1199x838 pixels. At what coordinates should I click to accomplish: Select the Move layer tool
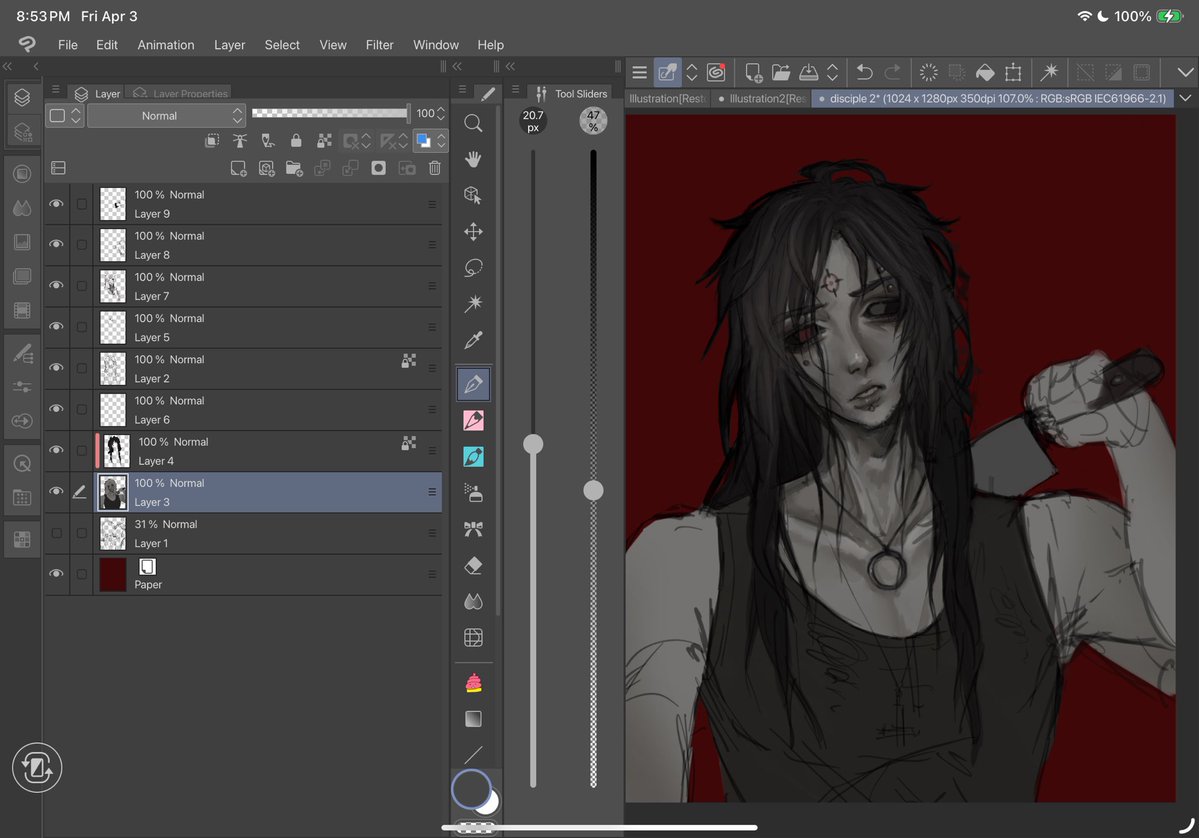(473, 232)
